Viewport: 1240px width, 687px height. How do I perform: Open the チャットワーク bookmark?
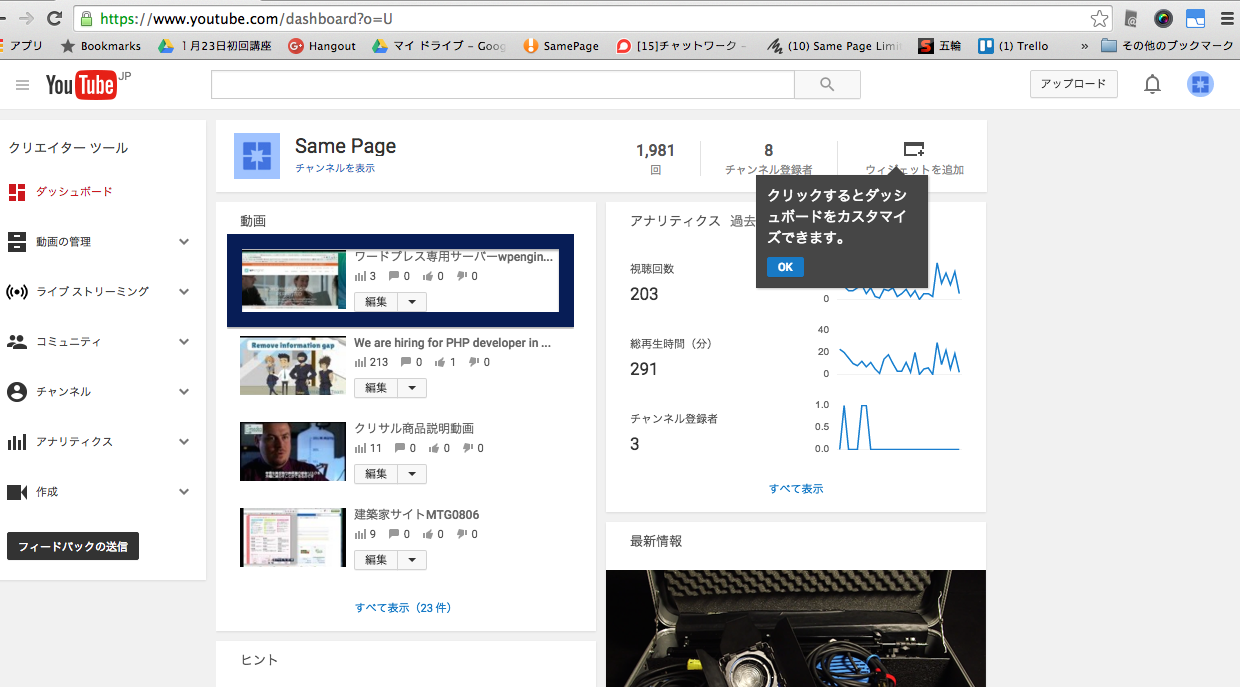click(682, 46)
